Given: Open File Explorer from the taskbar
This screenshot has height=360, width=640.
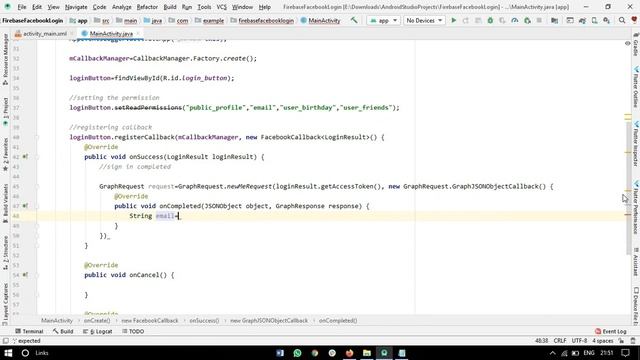Looking at the screenshot, I should pyautogui.click(x=367, y=353).
